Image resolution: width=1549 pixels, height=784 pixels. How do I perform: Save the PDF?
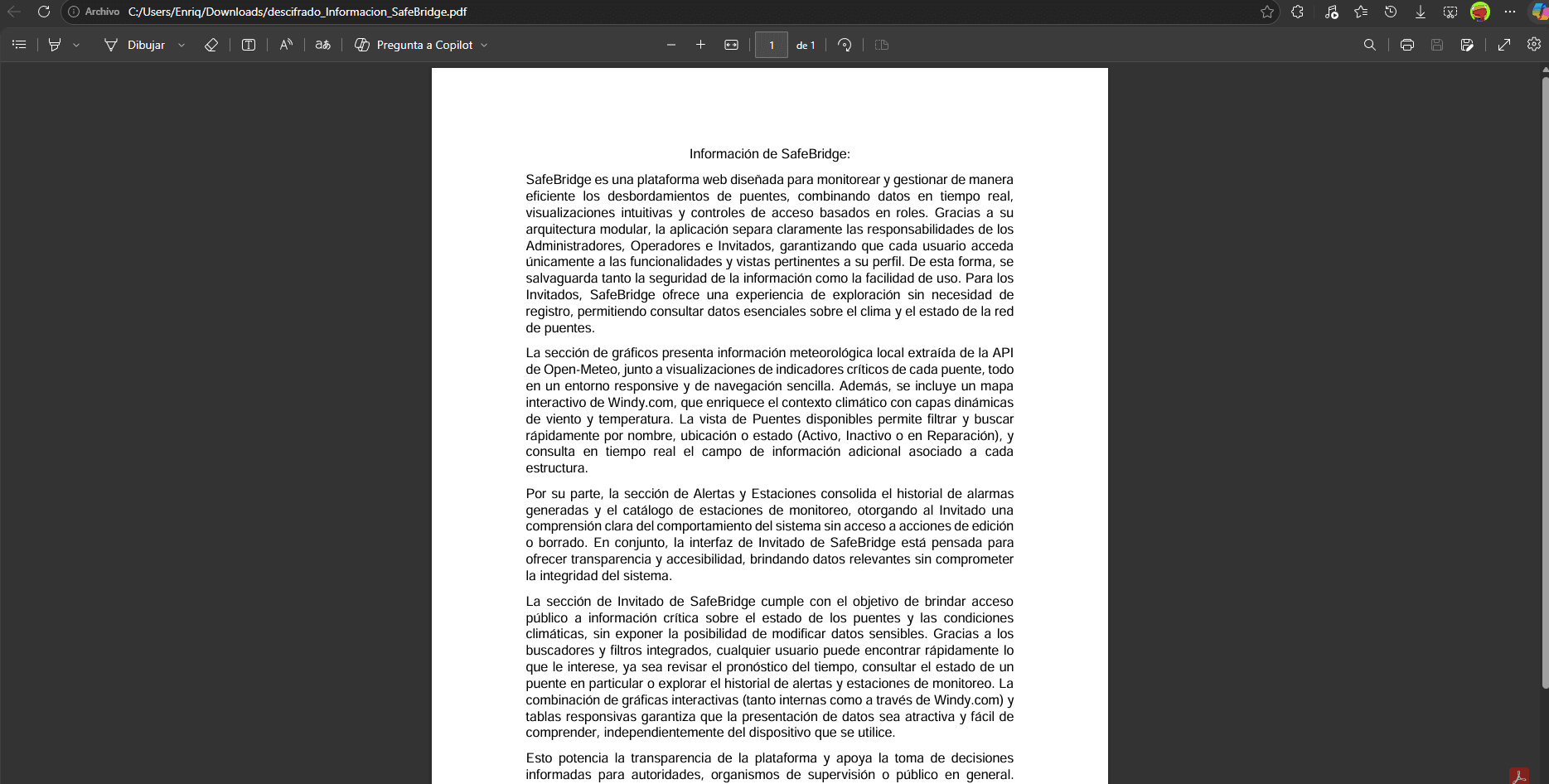click(1437, 45)
